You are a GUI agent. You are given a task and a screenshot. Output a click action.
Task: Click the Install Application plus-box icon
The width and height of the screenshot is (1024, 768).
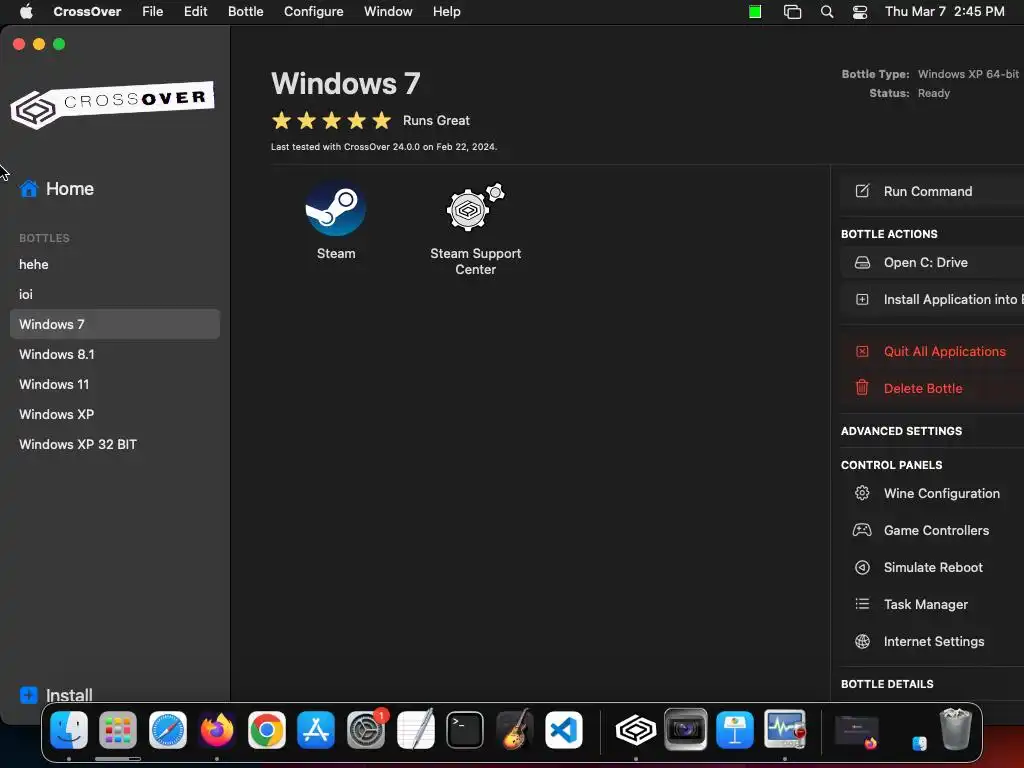(x=862, y=299)
